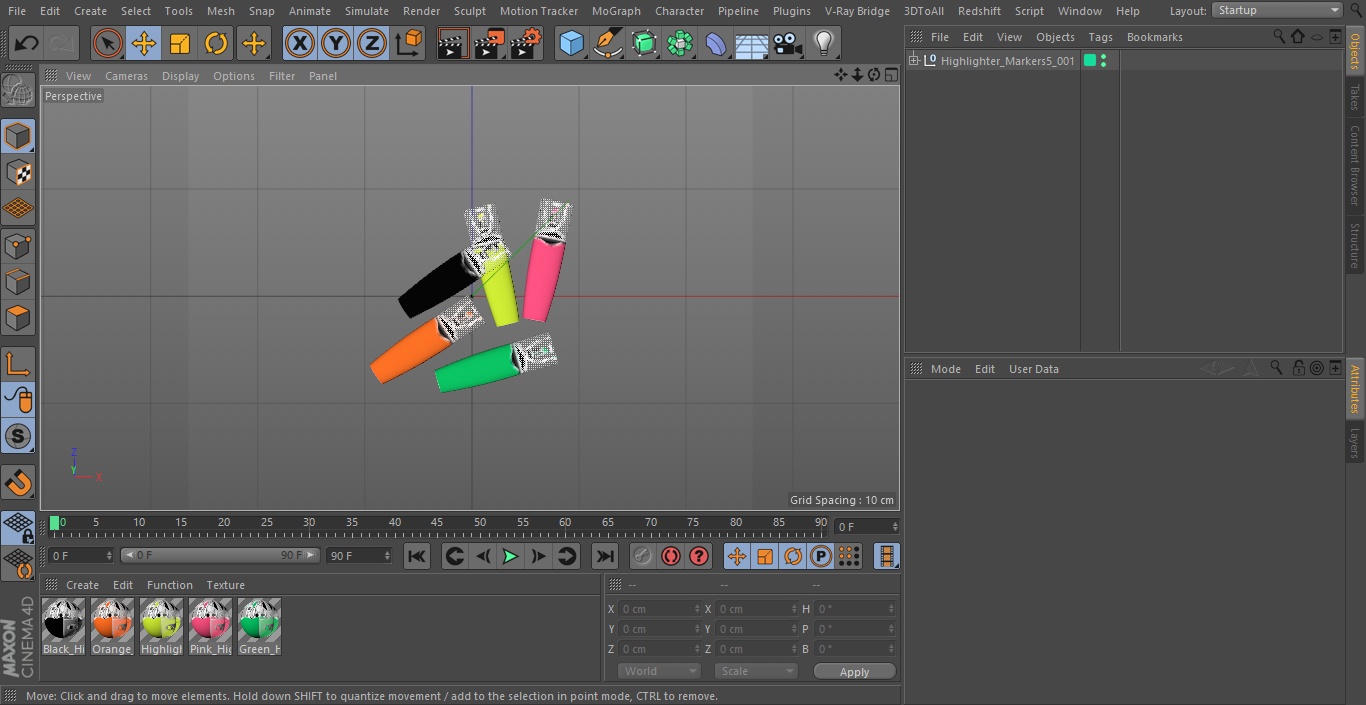Screen dimensions: 1366x705
Task: Click frame 45 on the timeline ruler
Action: pos(438,523)
